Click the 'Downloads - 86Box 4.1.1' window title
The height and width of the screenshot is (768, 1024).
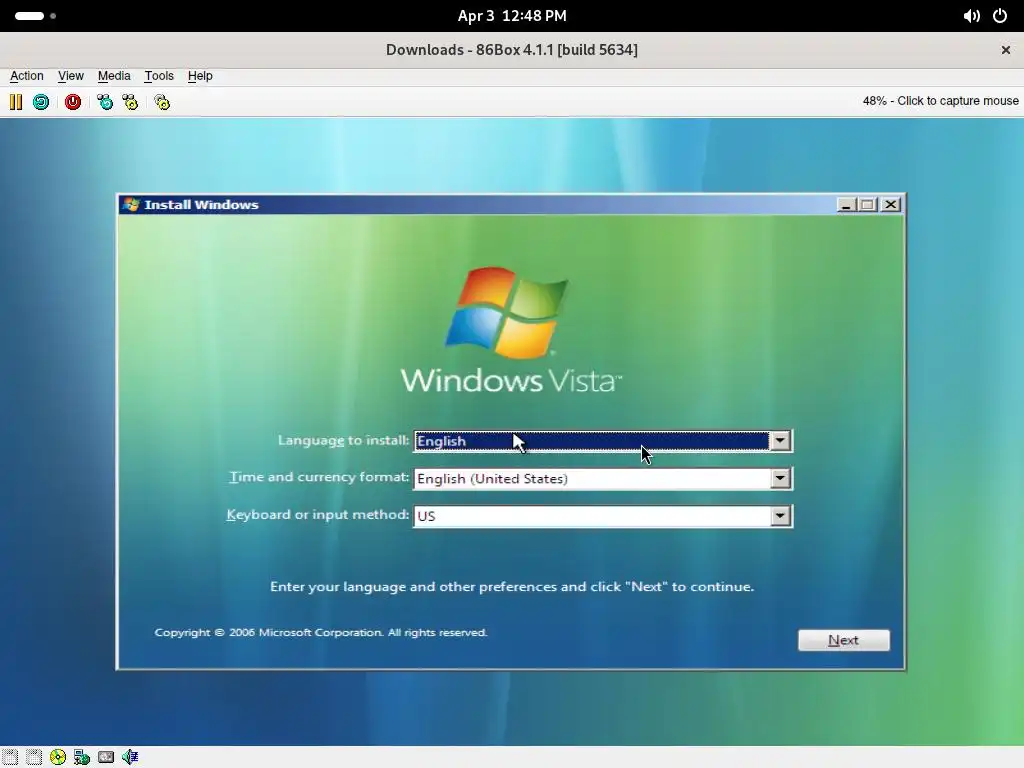[x=511, y=50]
